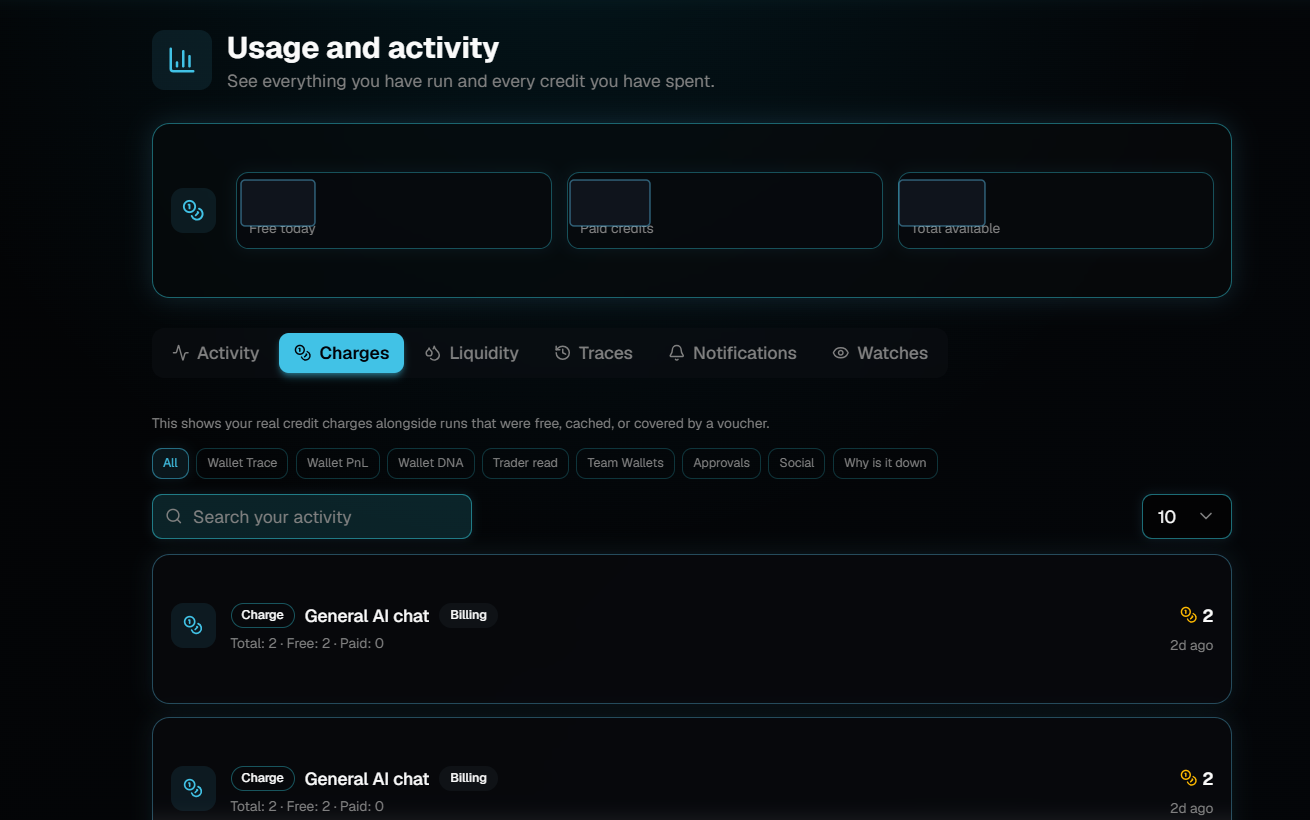
Task: Click the history clock icon on the Traces tab
Action: 562,353
